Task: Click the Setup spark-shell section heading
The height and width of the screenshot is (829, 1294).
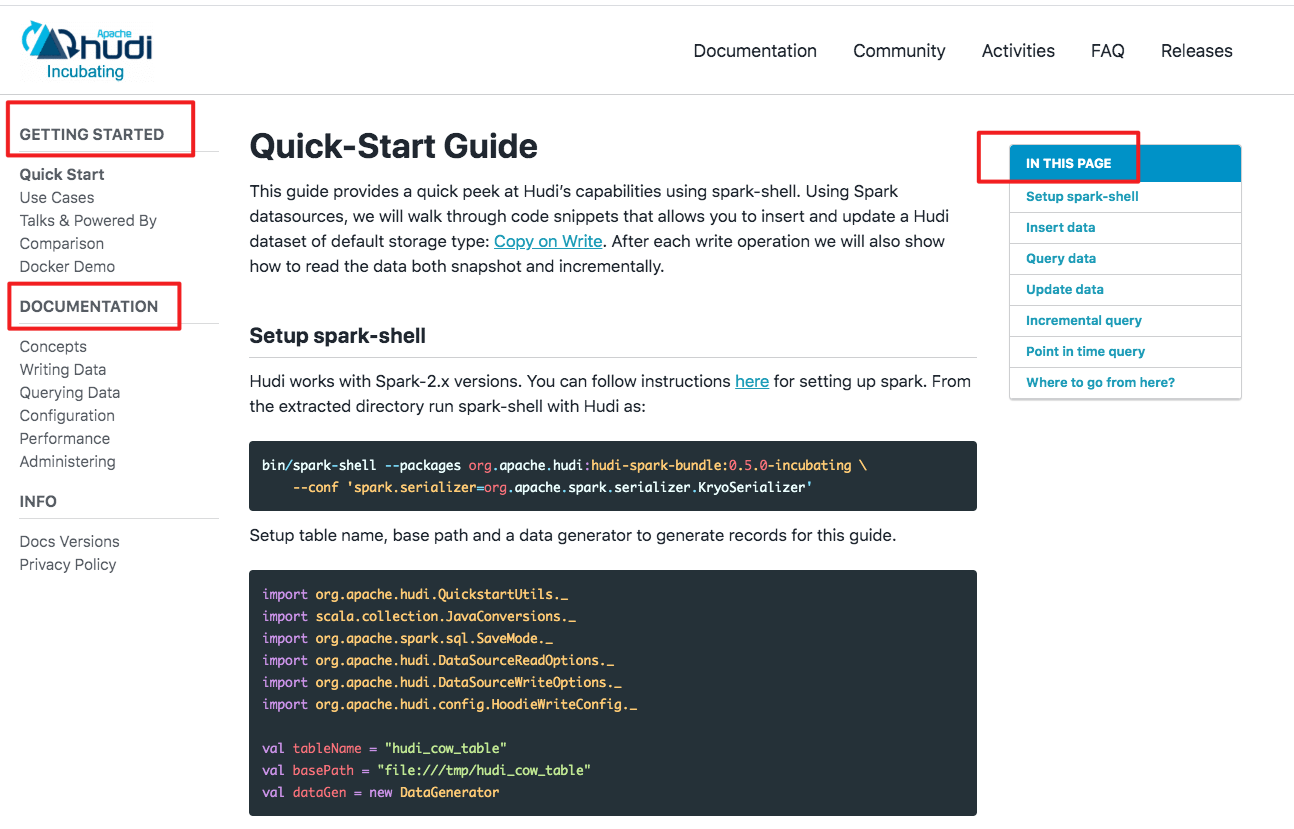Action: pyautogui.click(x=338, y=335)
